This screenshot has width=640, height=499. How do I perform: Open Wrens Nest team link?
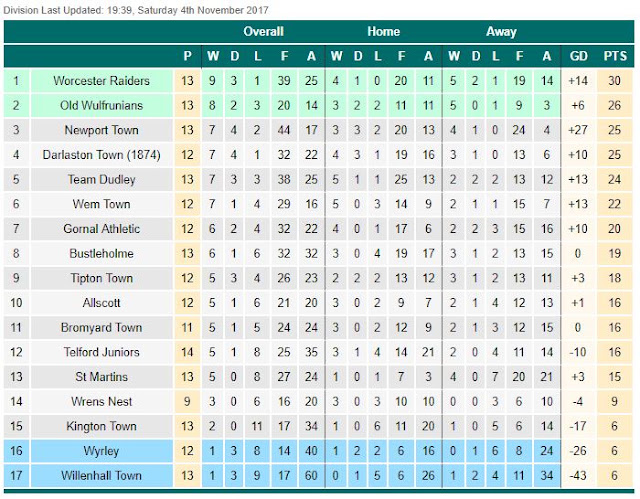(x=101, y=401)
